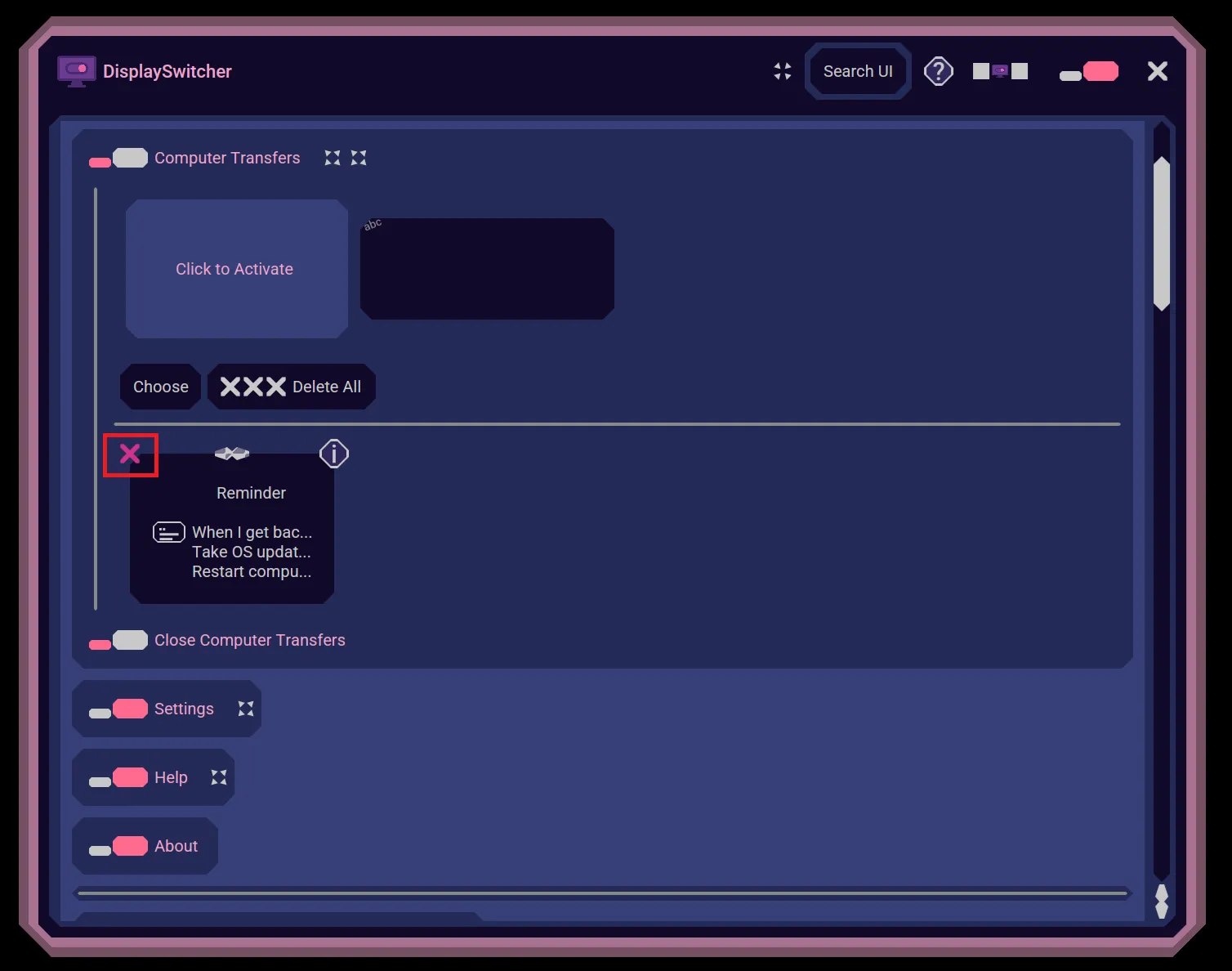Click the resize stepper below the vertical scrollbar

click(1162, 902)
